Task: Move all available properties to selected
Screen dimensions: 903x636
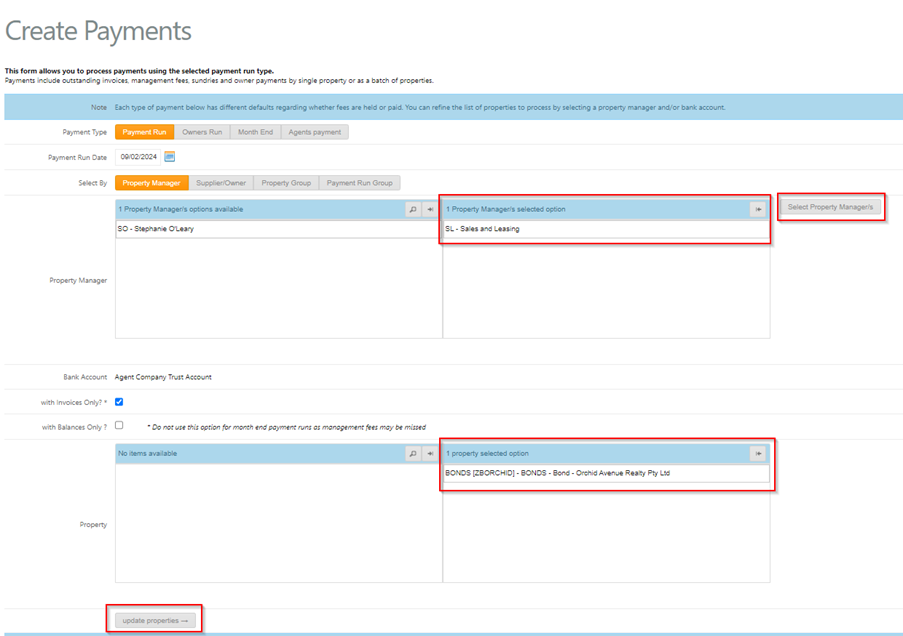Action: coord(430,454)
